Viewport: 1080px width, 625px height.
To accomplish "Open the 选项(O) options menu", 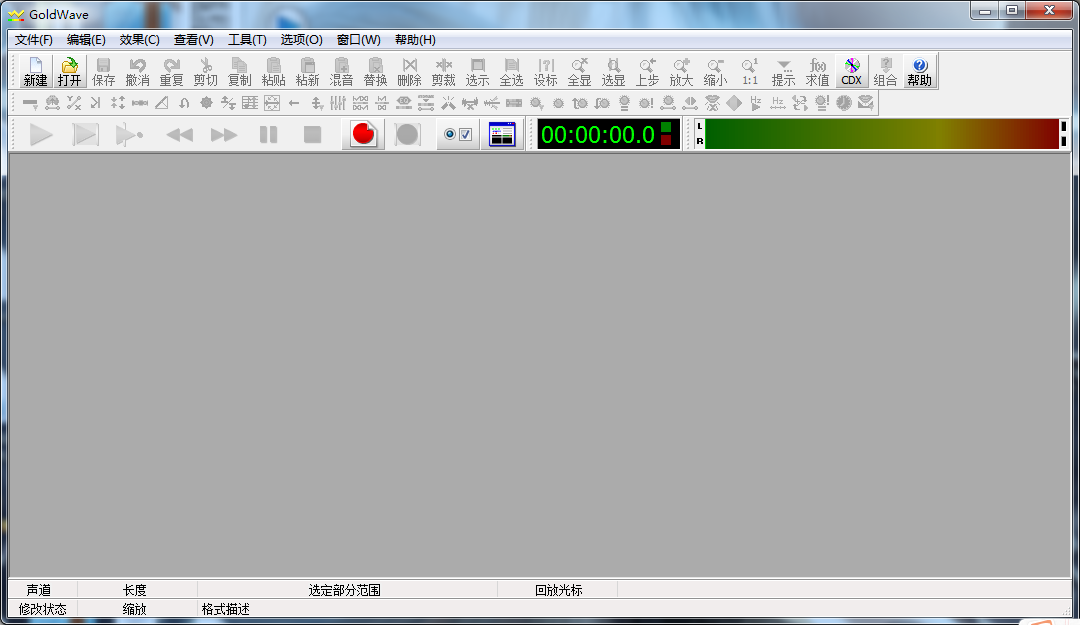I will (301, 40).
